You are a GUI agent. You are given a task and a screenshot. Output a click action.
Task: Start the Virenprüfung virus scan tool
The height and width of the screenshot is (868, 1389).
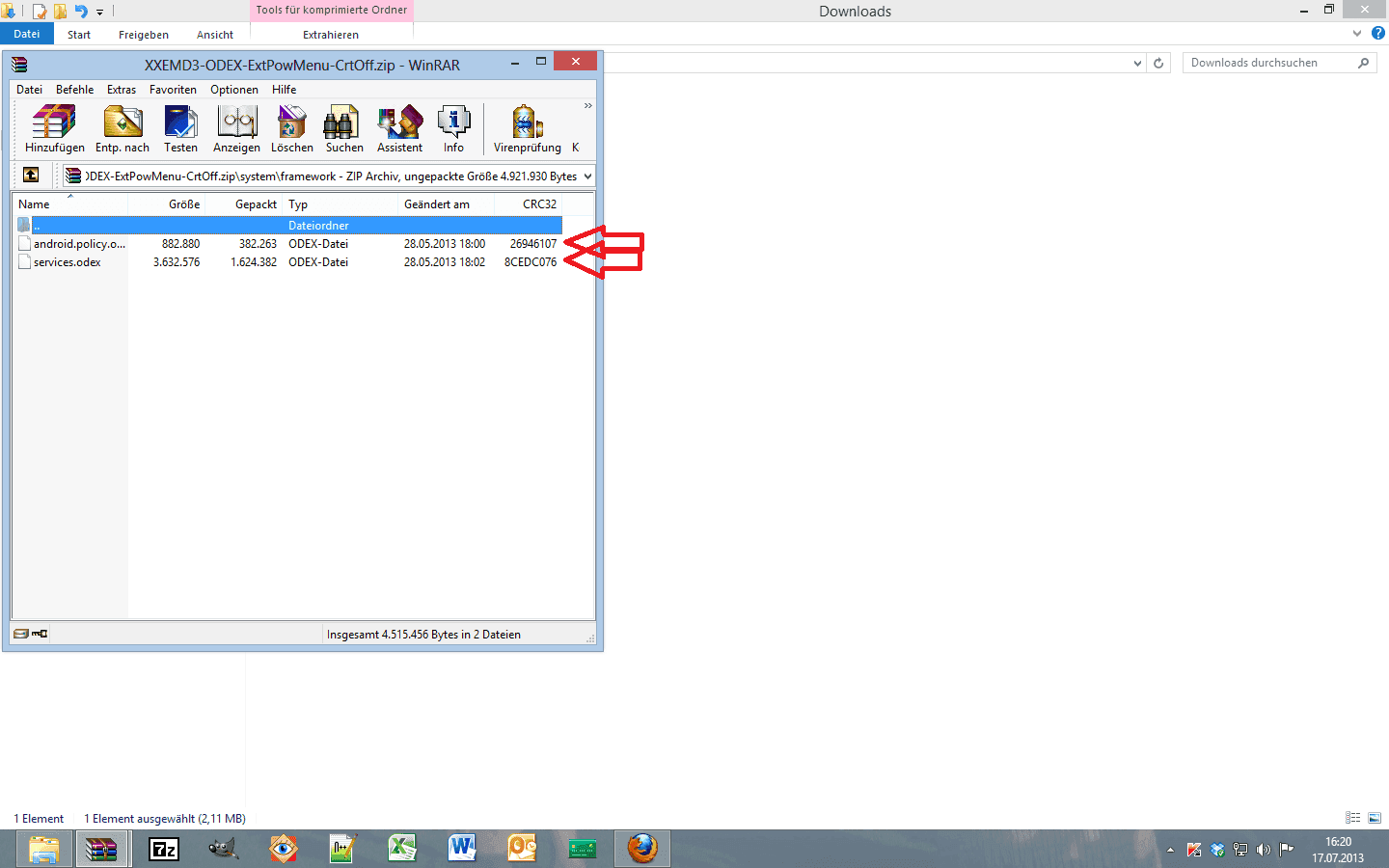pyautogui.click(x=527, y=129)
